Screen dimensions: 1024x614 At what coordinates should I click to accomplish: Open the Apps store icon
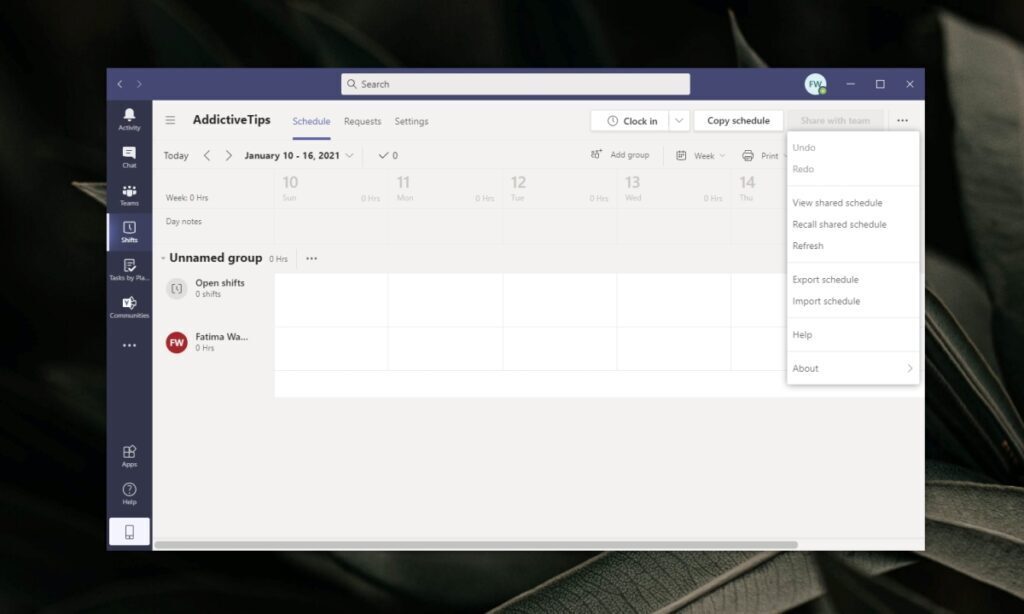coord(128,454)
